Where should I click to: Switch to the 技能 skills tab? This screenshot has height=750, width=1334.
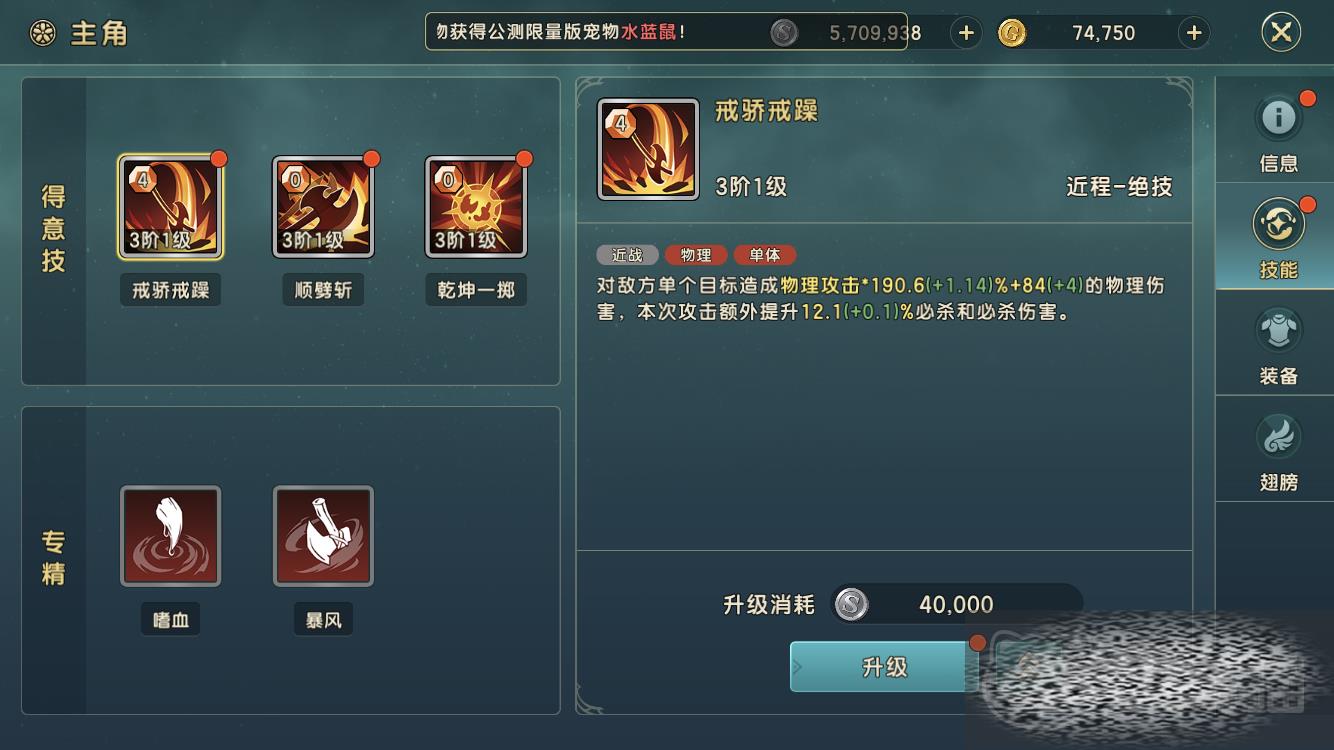1278,236
